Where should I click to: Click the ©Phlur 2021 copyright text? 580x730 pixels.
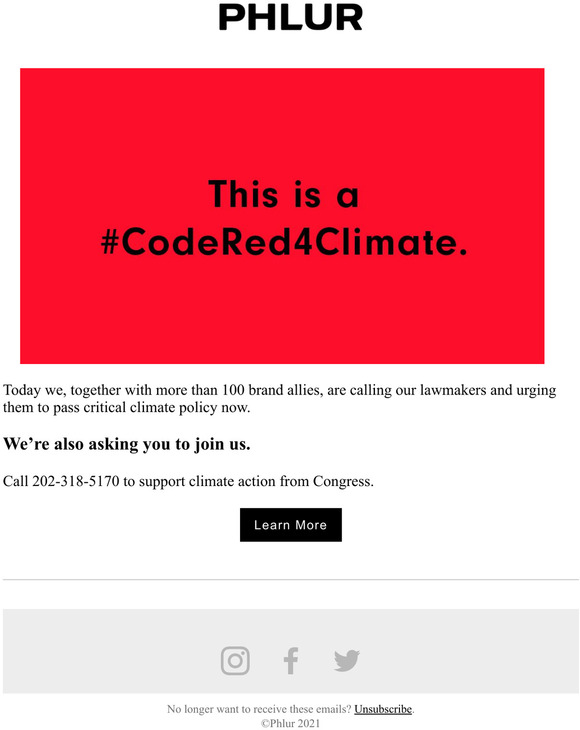290,723
